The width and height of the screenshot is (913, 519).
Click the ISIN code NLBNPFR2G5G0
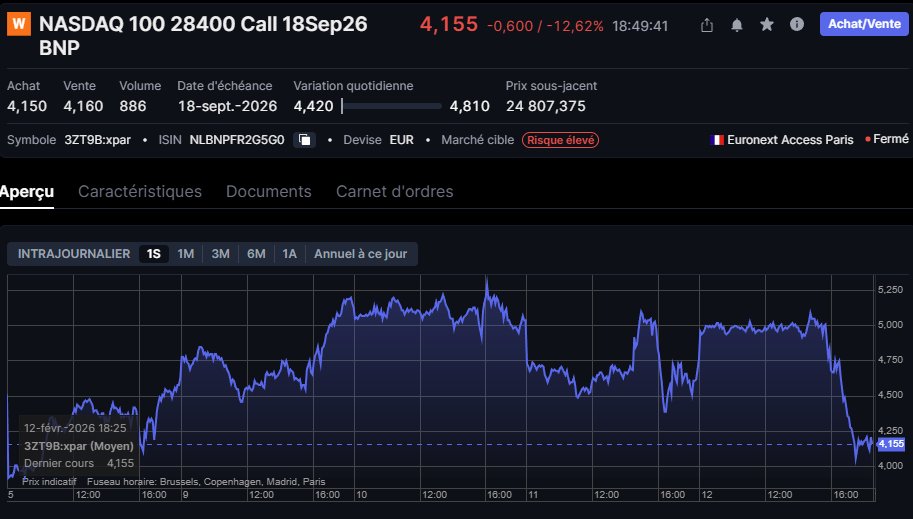(237, 140)
